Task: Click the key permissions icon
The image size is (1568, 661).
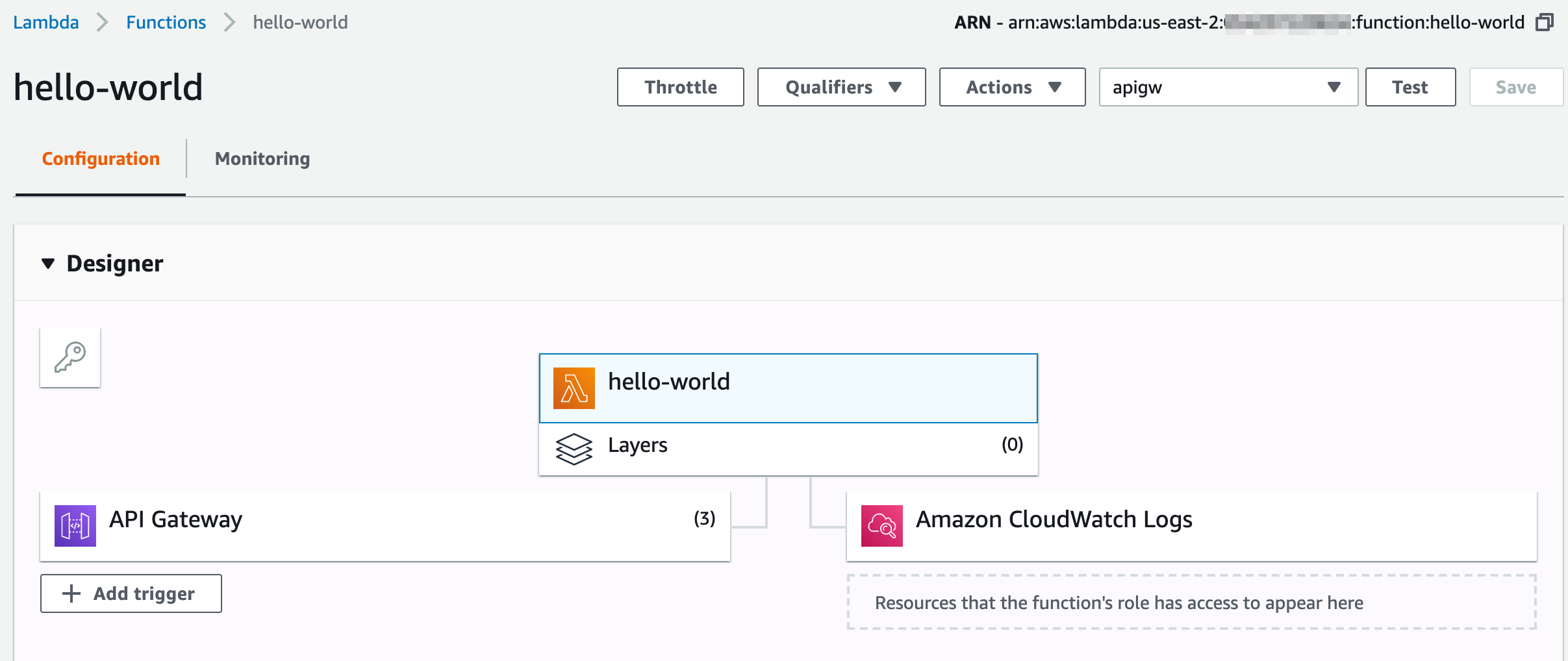Action: coord(70,357)
